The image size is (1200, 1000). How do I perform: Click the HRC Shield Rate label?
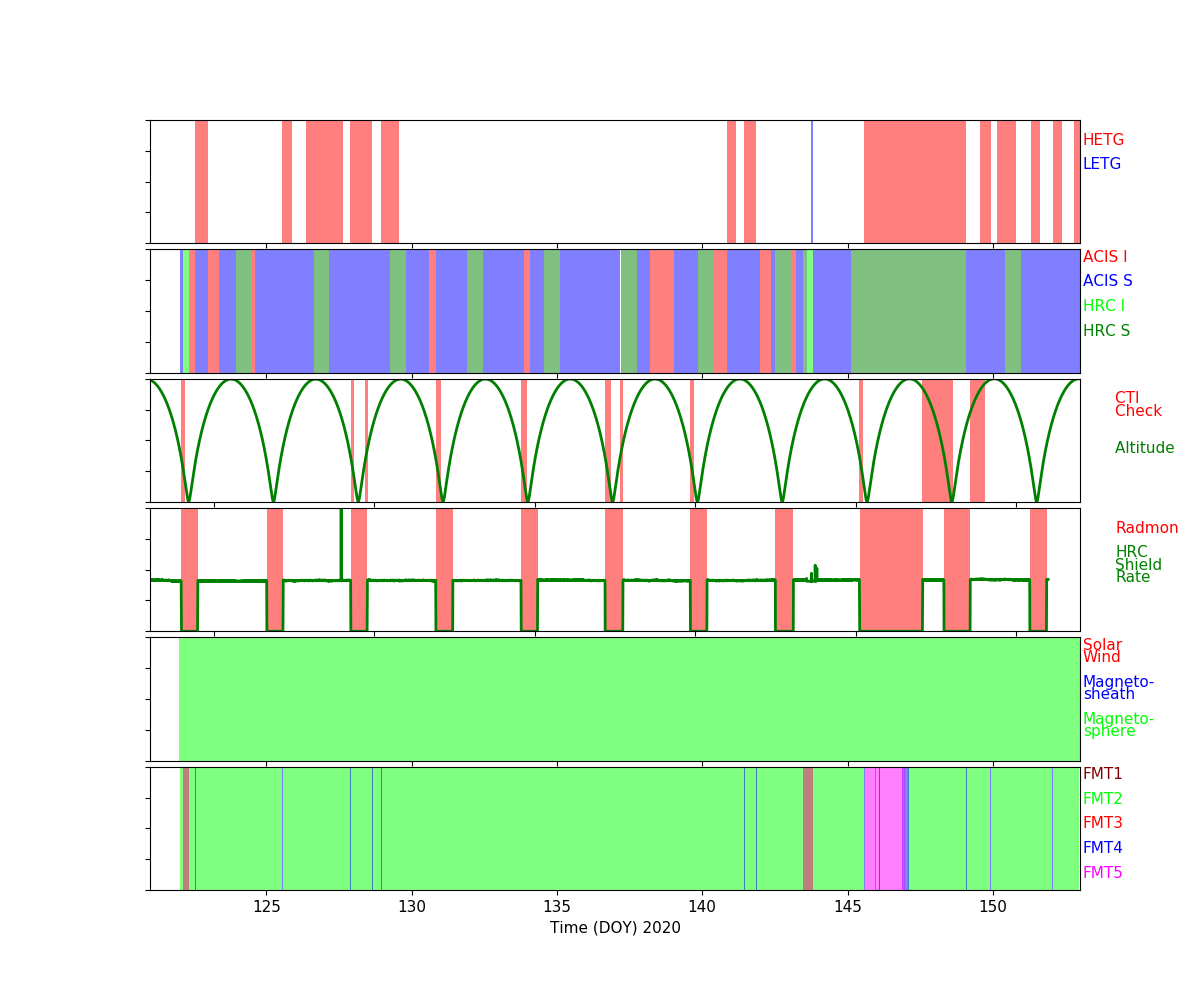pos(1138,565)
